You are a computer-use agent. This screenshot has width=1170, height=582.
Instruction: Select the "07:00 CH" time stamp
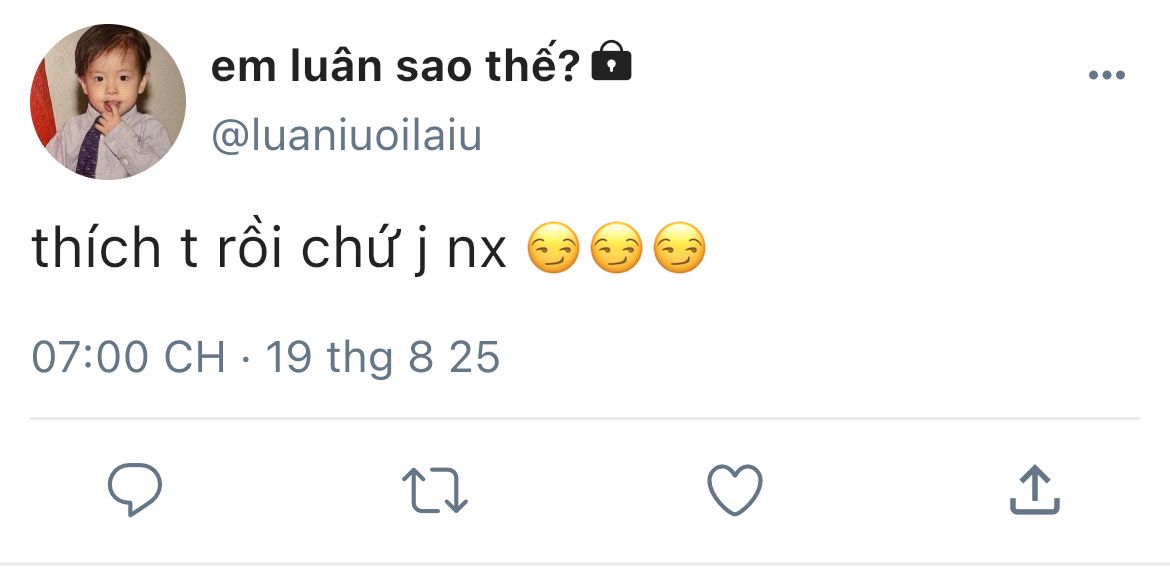[x=128, y=357]
